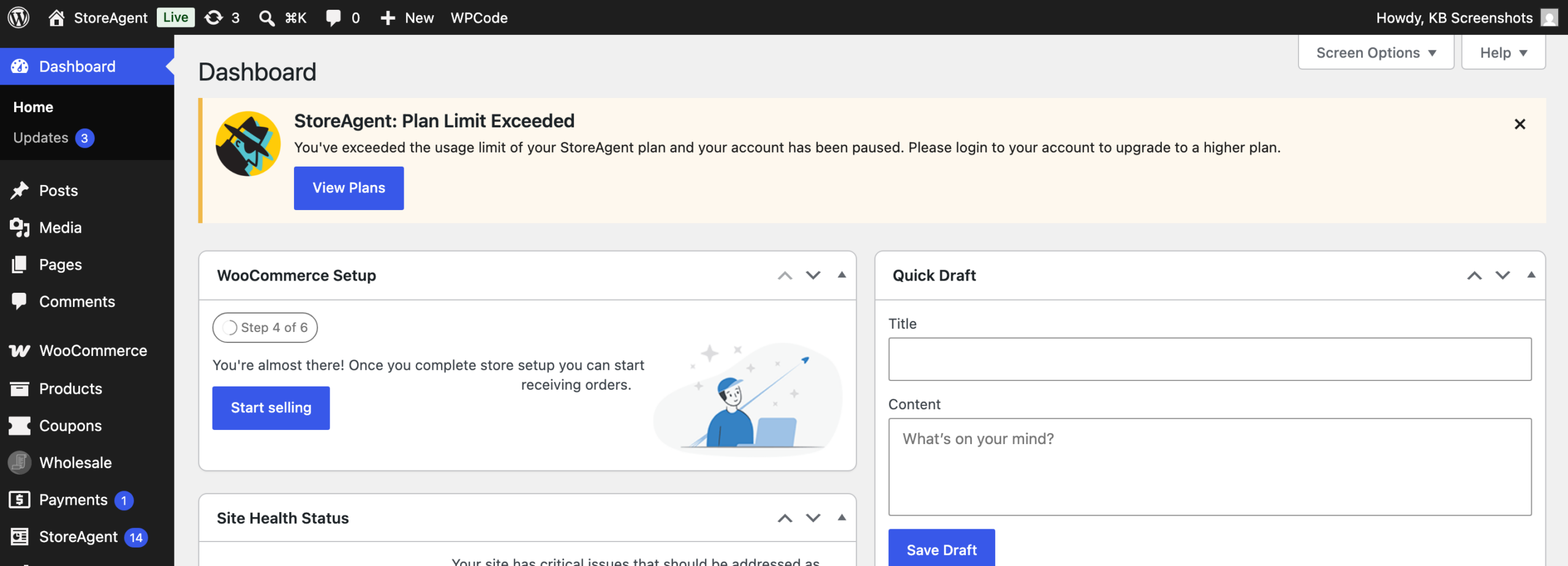Open the search magnifier icon

click(x=266, y=18)
